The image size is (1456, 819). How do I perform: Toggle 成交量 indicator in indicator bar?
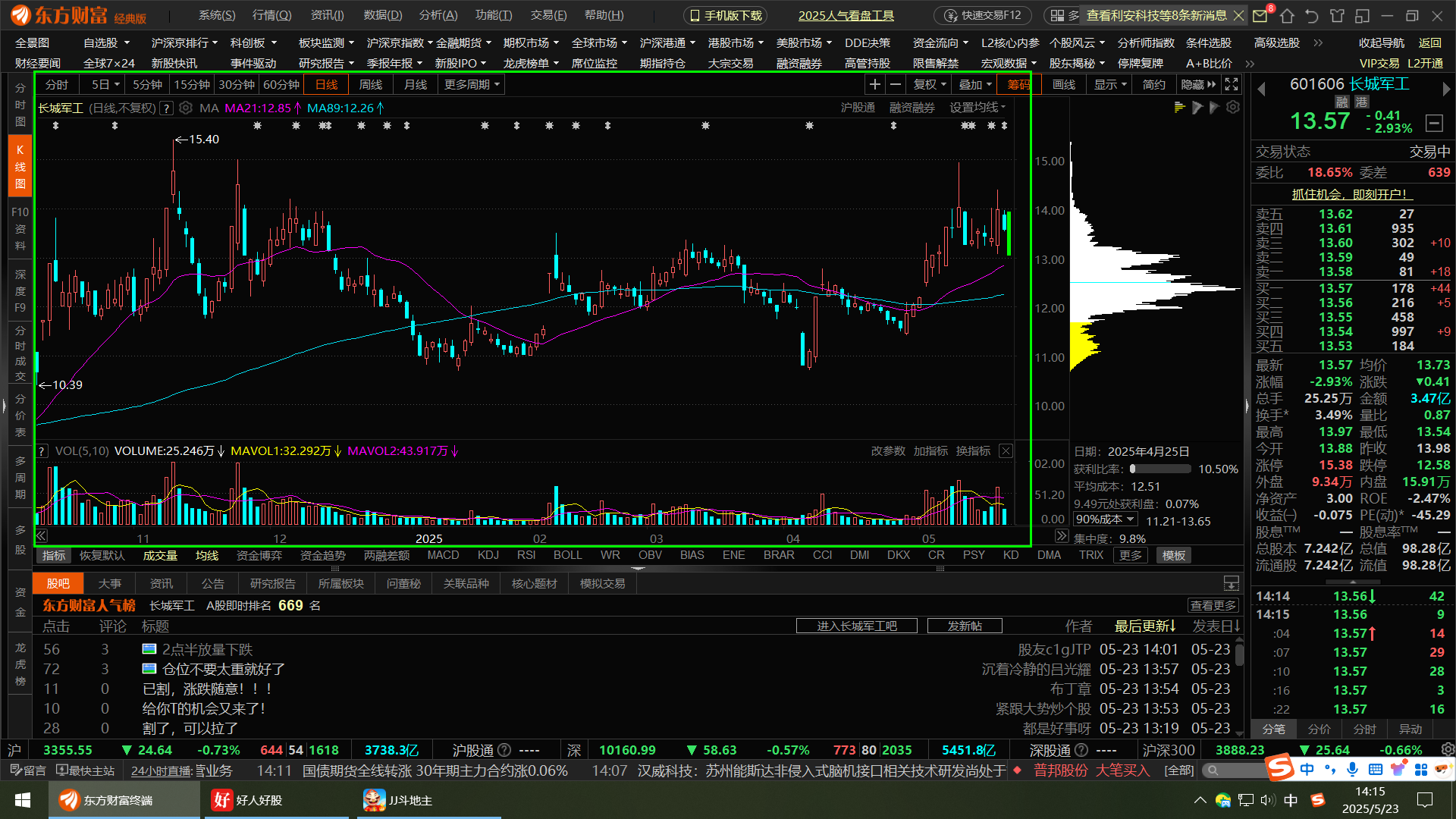[x=160, y=556]
